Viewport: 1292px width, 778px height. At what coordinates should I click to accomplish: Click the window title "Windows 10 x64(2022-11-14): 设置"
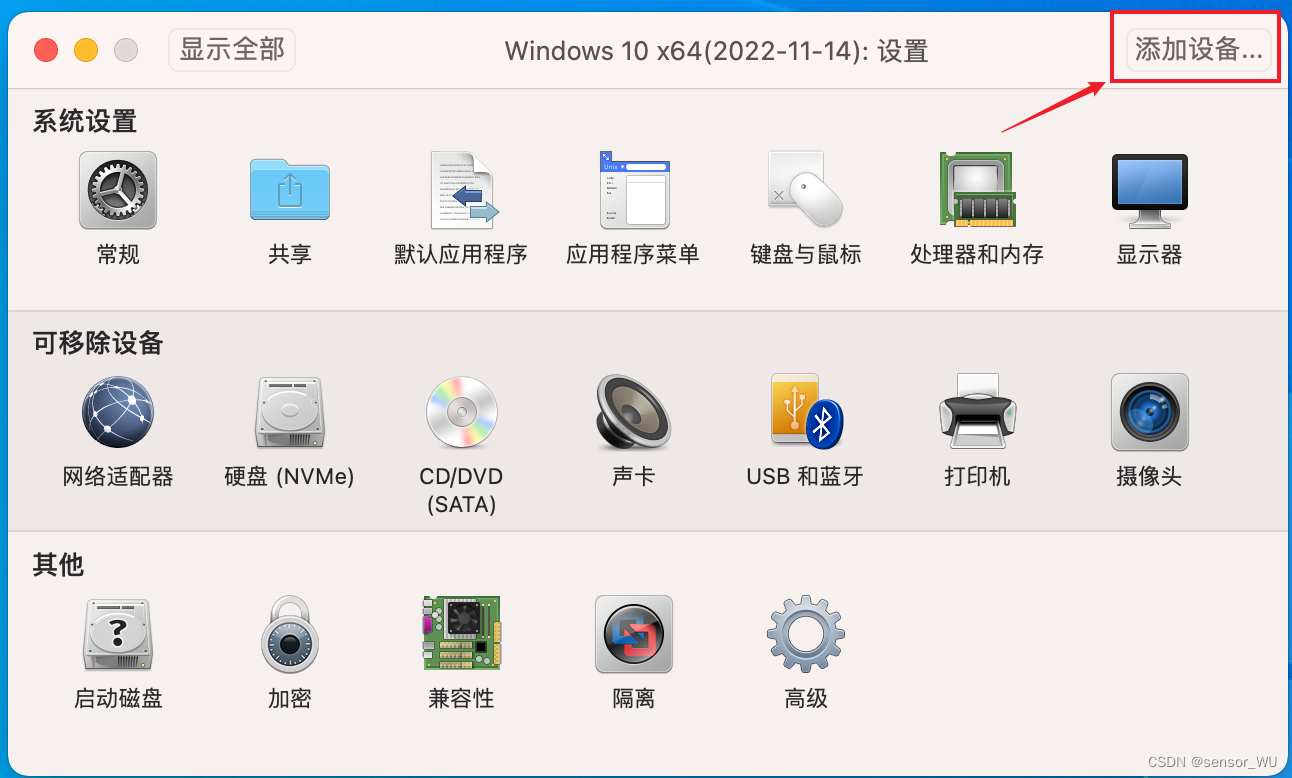pos(717,51)
